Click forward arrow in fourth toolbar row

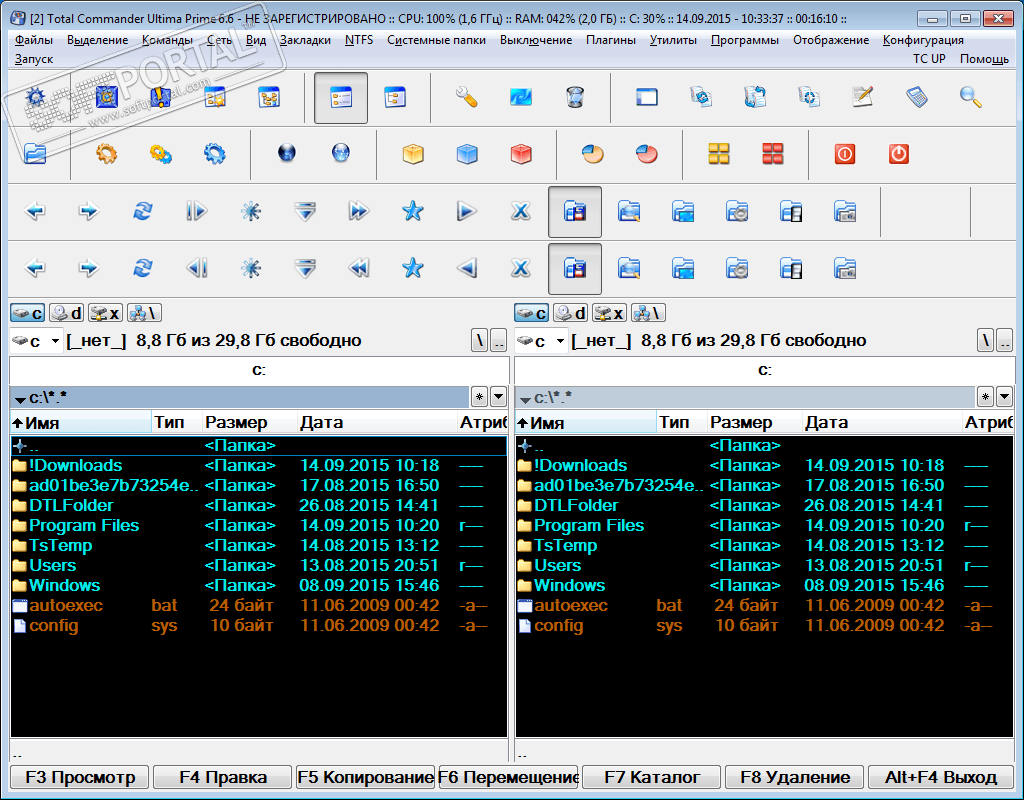(x=89, y=268)
